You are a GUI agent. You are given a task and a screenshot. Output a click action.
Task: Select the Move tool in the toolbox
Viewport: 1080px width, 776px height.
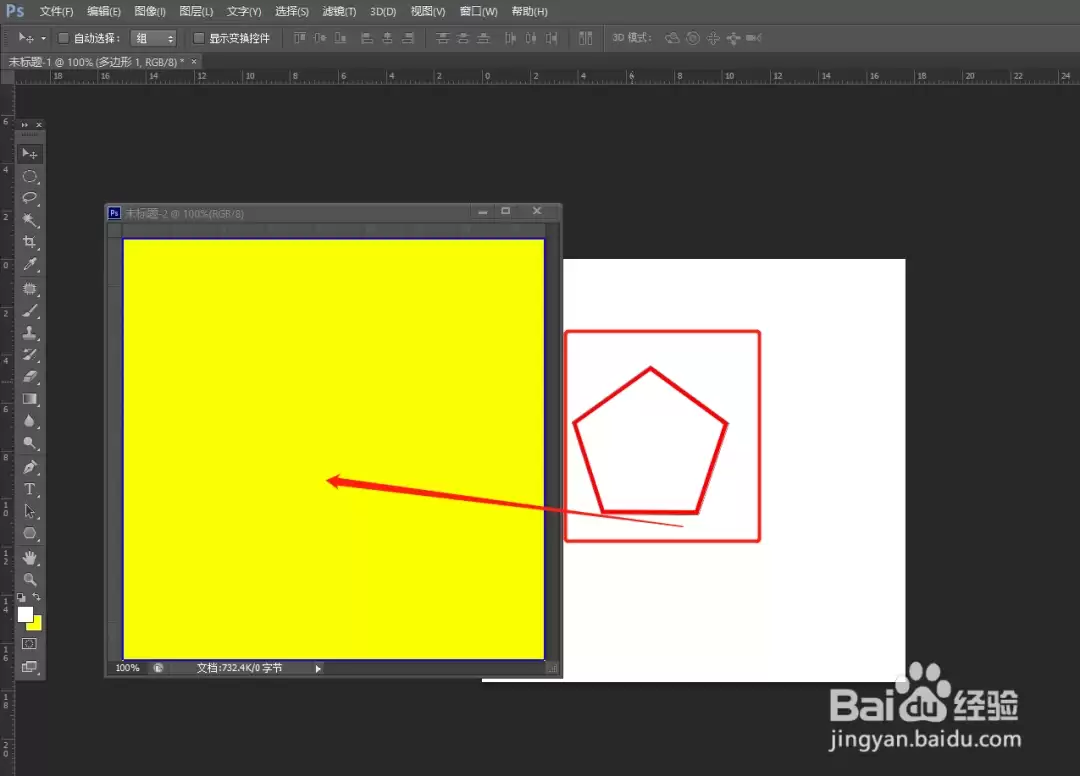point(30,154)
